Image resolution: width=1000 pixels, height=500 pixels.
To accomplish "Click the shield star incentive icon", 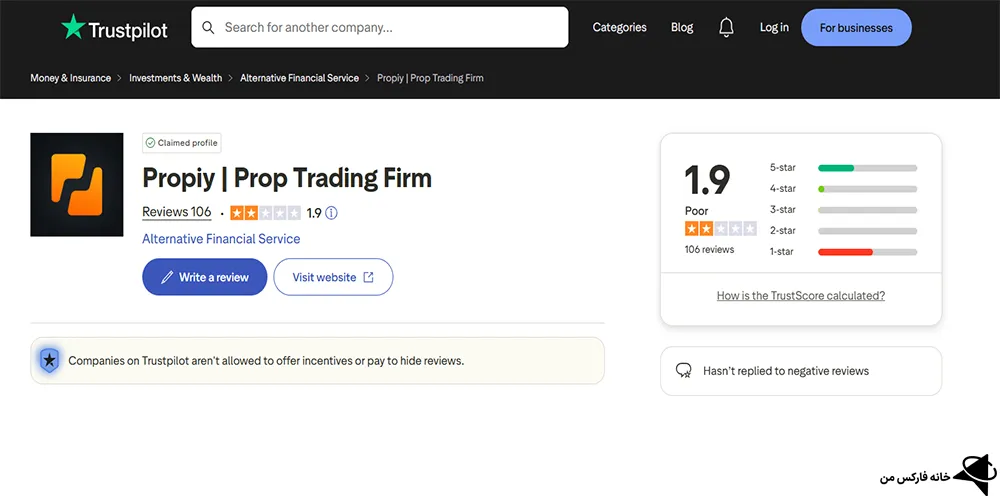I will pyautogui.click(x=49, y=361).
